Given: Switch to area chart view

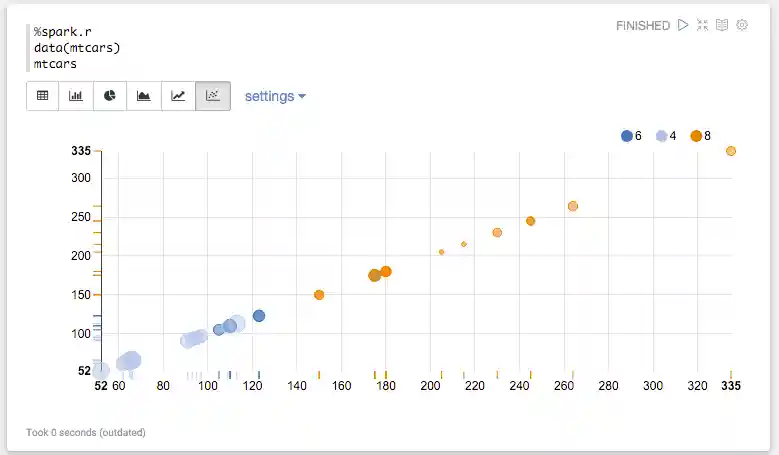Looking at the screenshot, I should (x=144, y=96).
